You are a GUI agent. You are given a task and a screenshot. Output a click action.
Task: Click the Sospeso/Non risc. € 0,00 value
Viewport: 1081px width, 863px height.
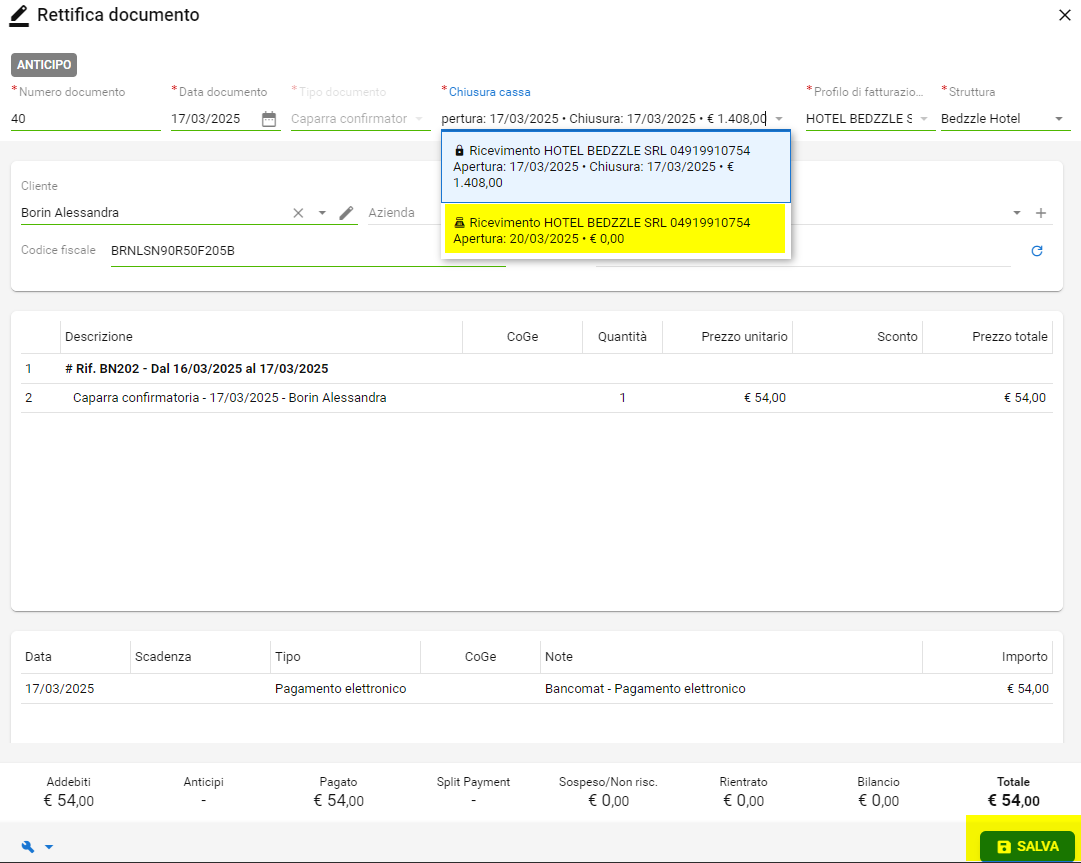click(x=608, y=800)
